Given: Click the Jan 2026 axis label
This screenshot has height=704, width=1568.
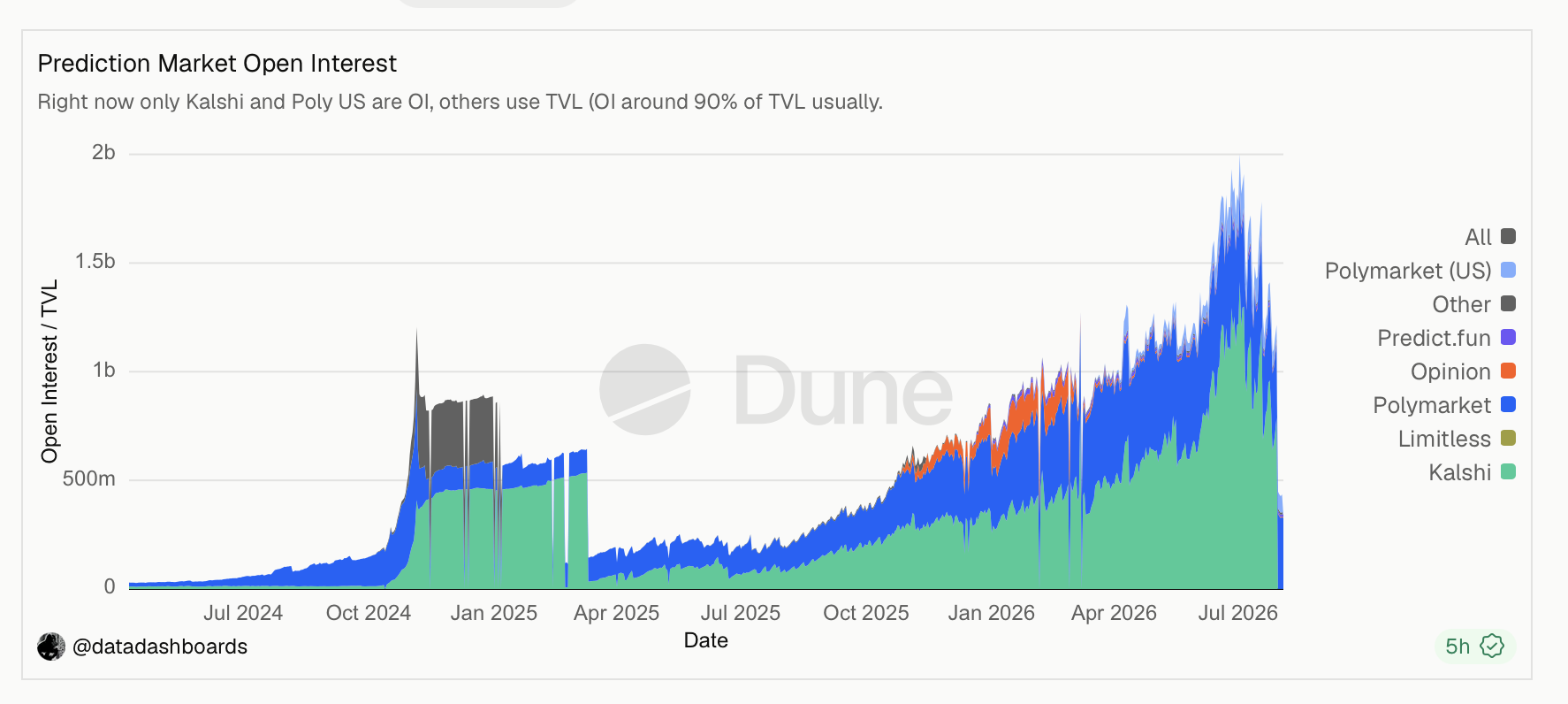Looking at the screenshot, I should pyautogui.click(x=991, y=613).
